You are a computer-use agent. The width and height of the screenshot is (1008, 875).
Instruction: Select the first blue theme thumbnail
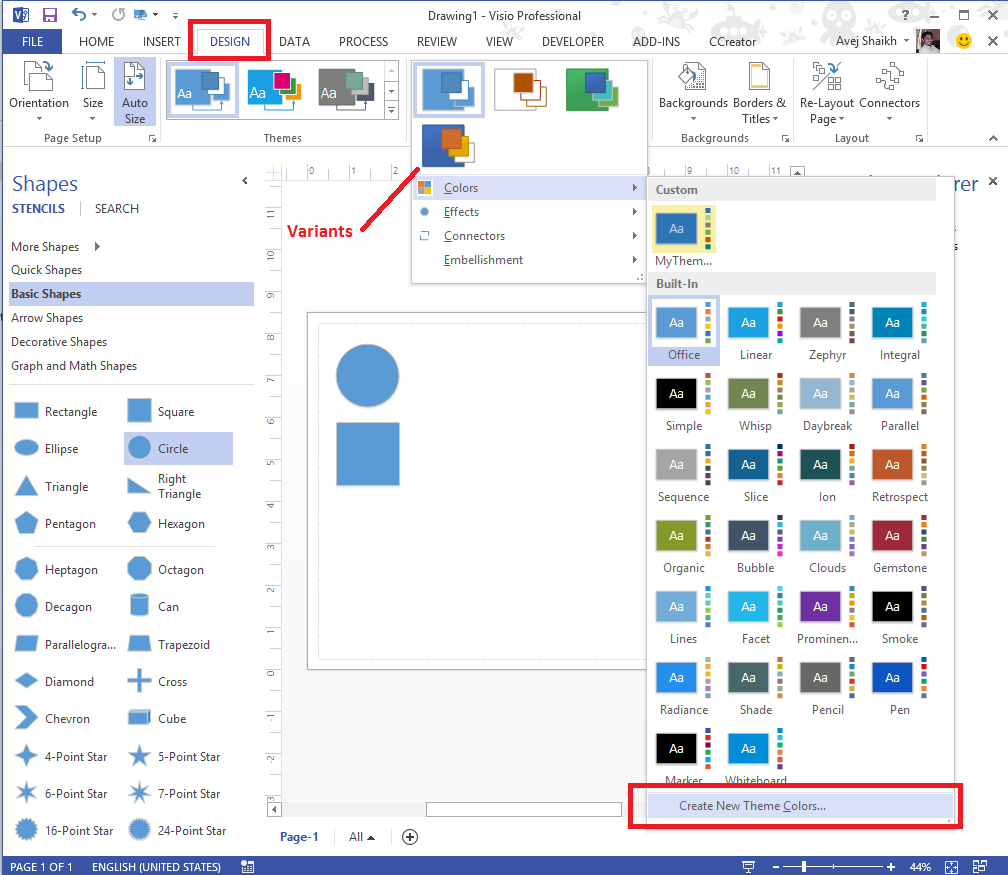click(202, 90)
